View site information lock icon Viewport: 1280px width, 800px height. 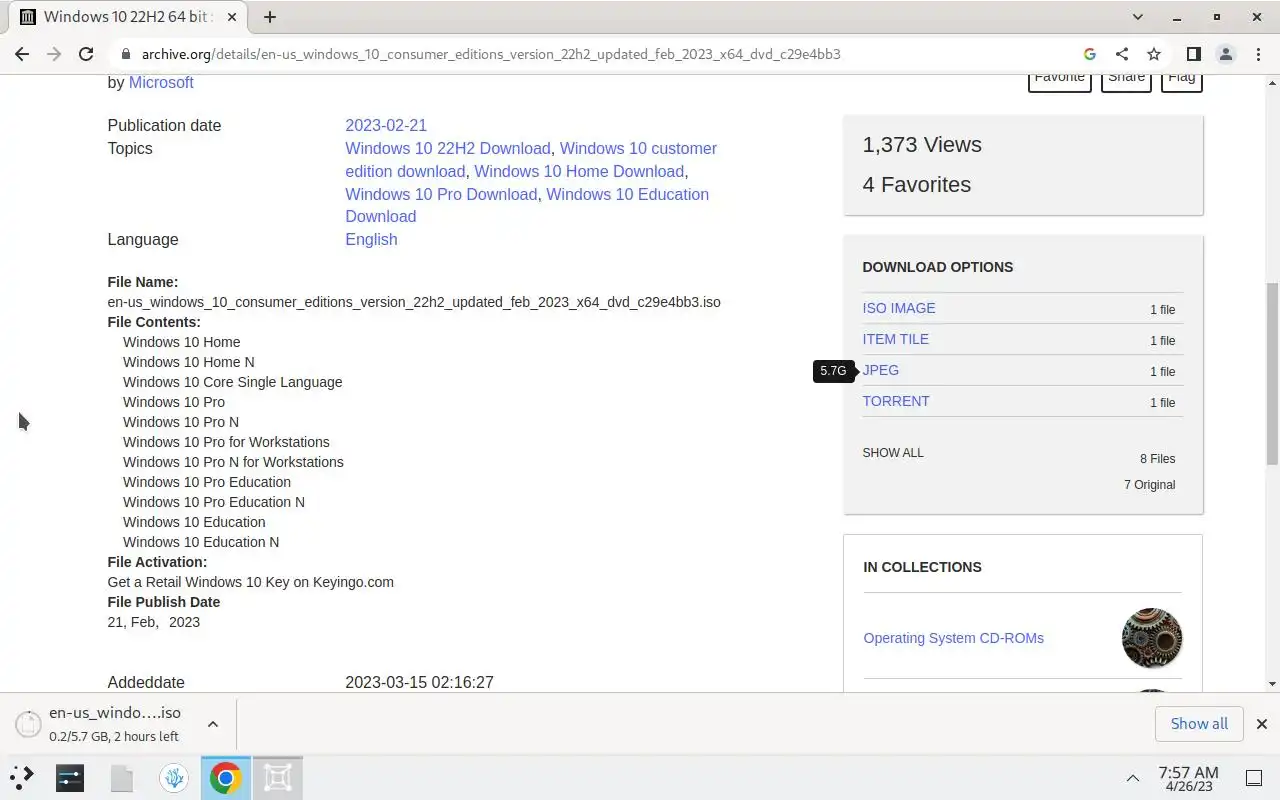point(125,54)
